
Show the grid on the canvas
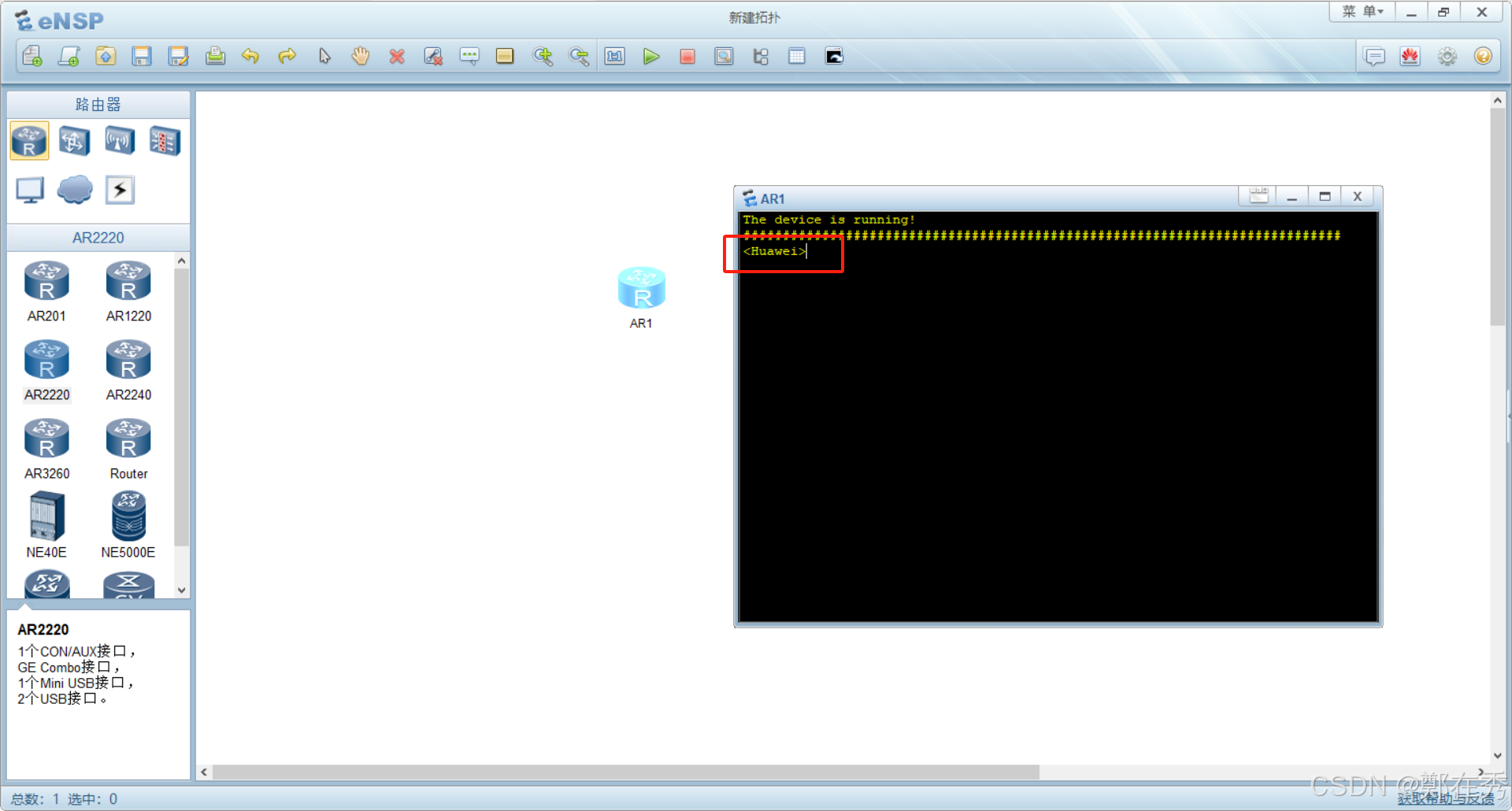click(x=797, y=57)
